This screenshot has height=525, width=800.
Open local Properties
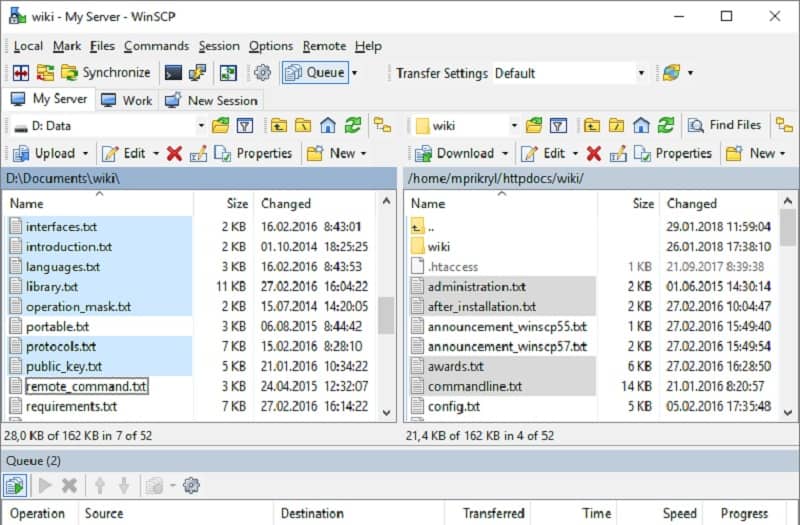pyautogui.click(x=253, y=154)
